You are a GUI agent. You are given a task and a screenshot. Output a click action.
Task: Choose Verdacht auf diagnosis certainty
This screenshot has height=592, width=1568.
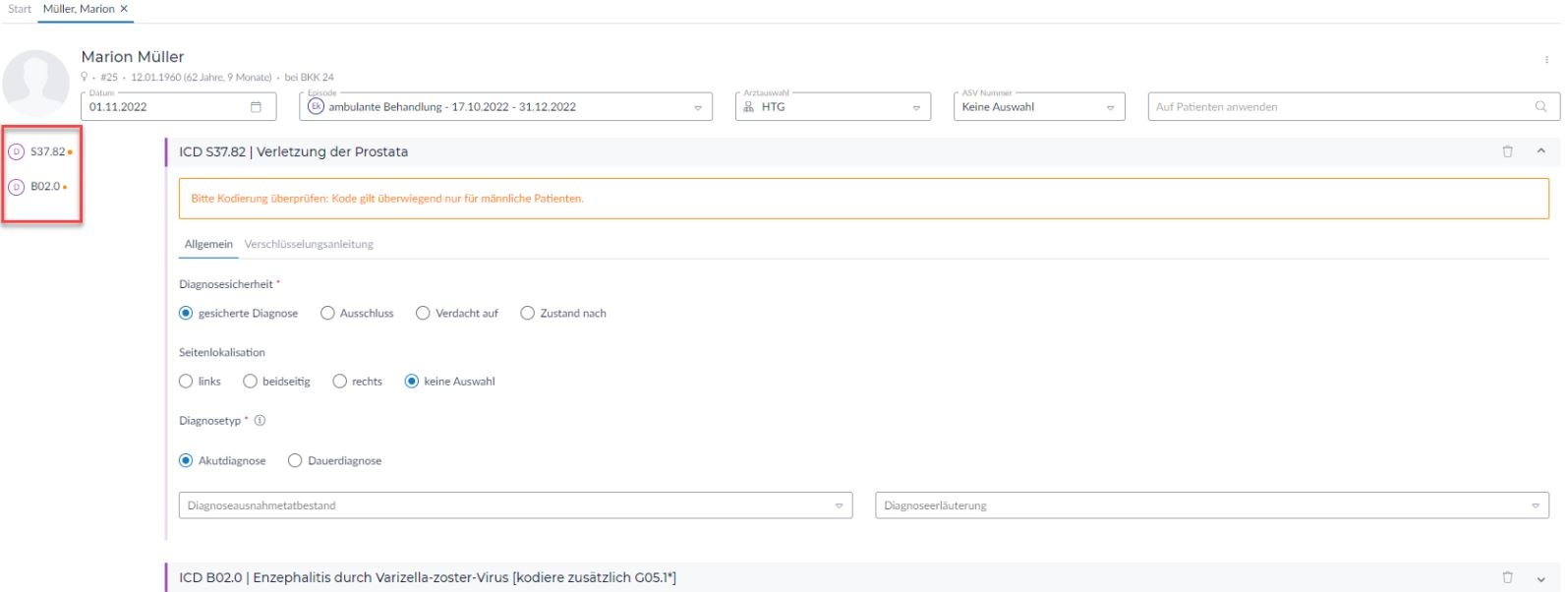(x=423, y=314)
